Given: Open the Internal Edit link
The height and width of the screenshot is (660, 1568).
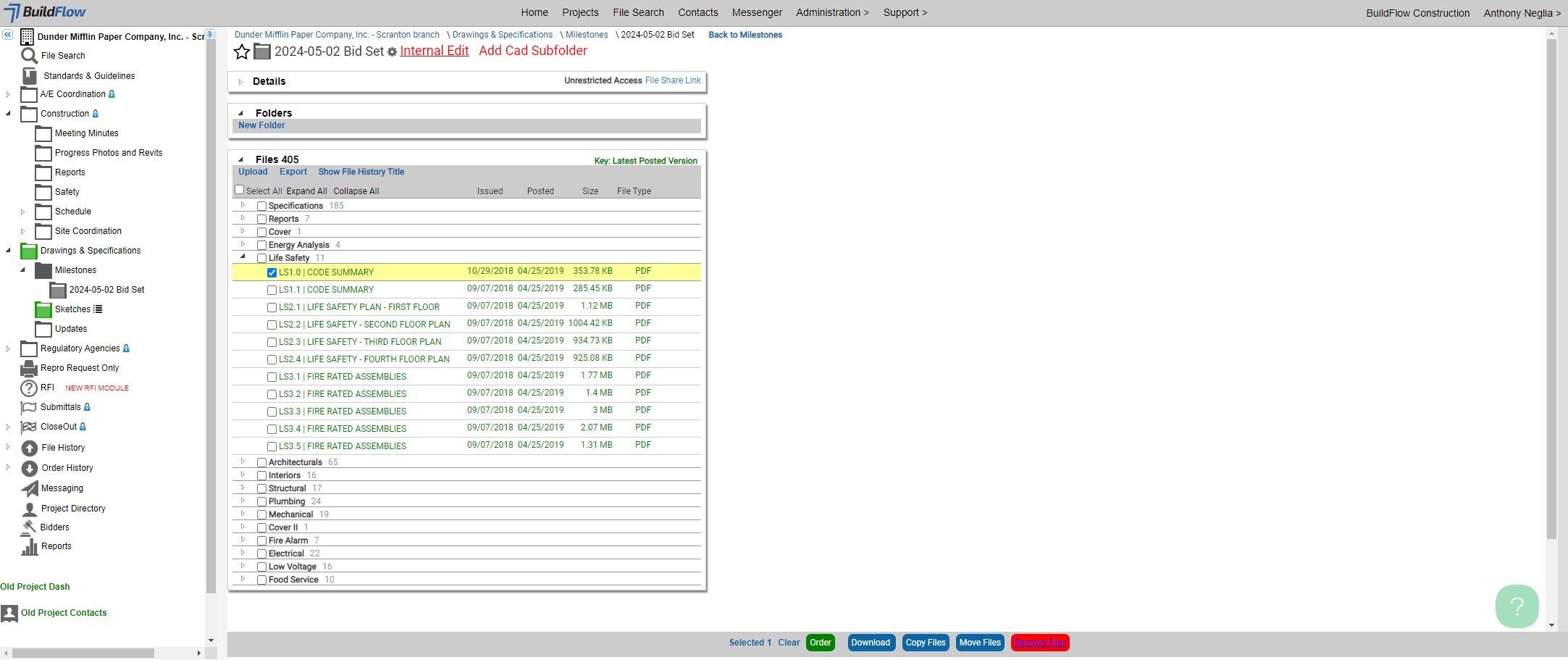Looking at the screenshot, I should point(435,51).
